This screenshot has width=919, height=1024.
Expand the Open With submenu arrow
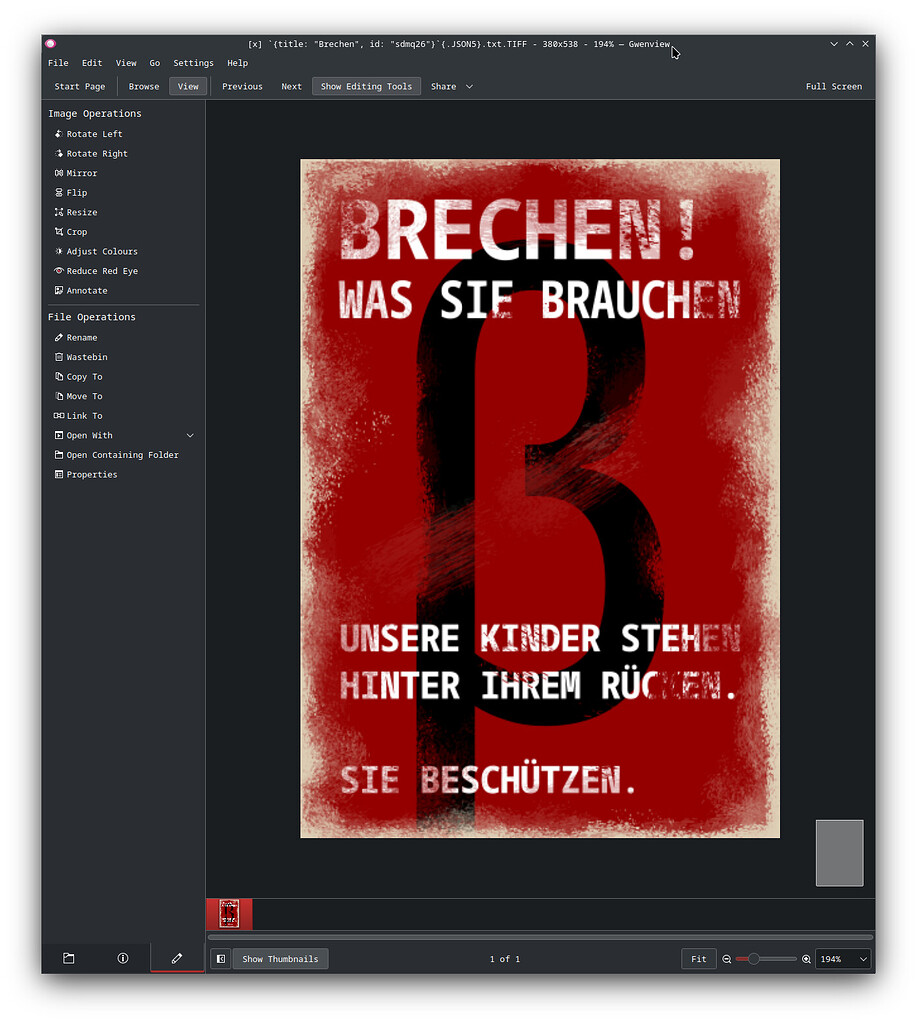190,436
